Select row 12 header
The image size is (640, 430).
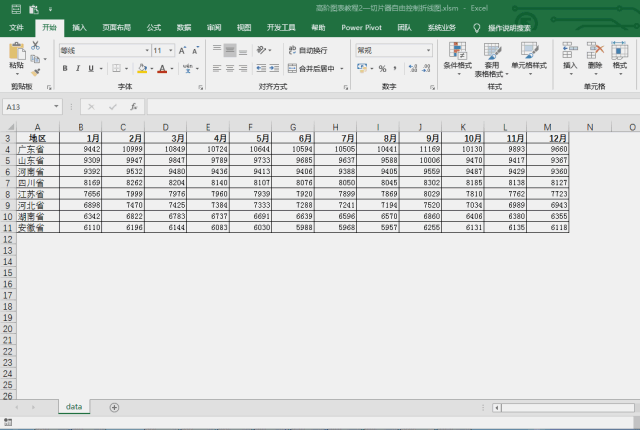[8, 239]
